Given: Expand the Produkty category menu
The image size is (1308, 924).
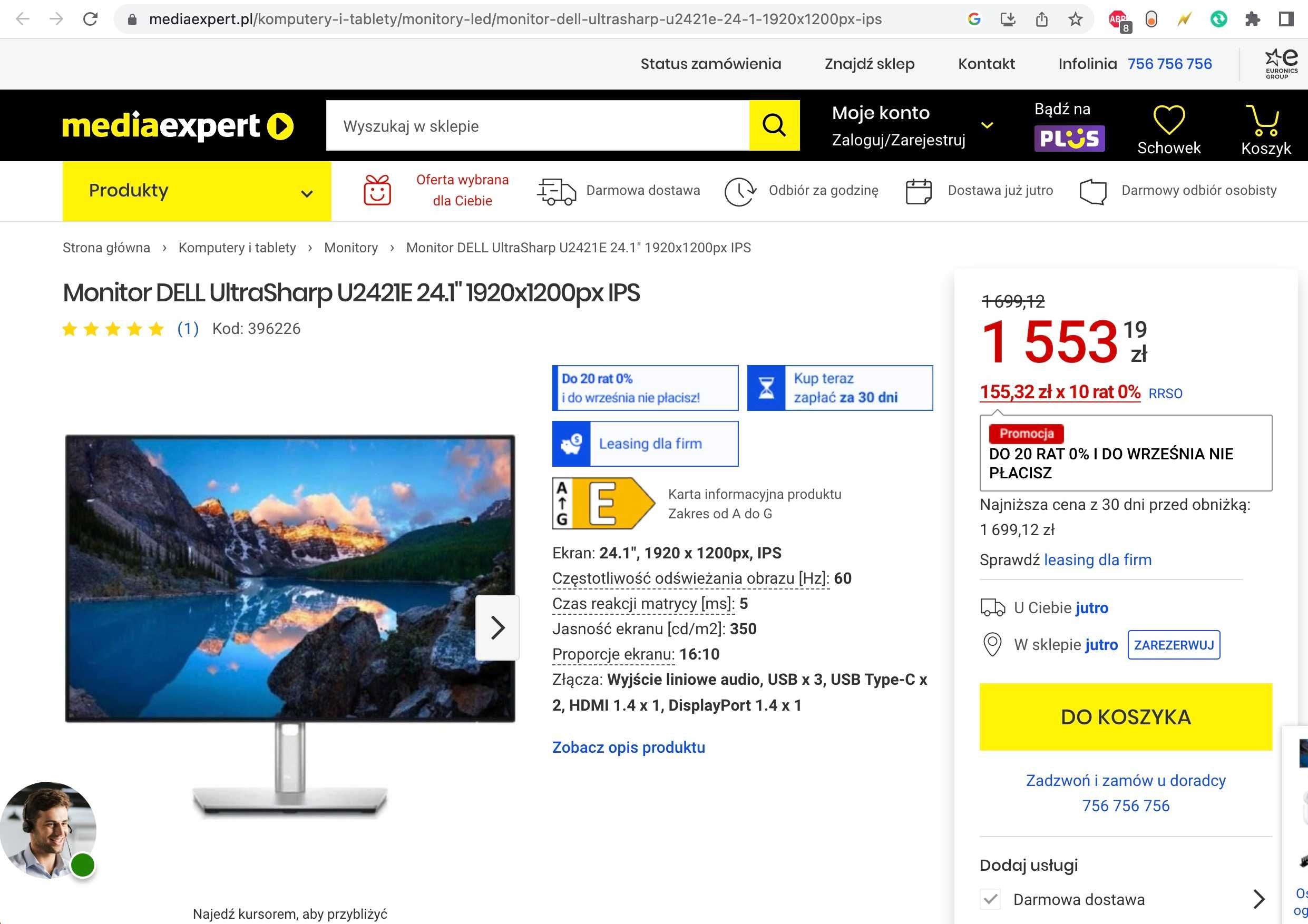Looking at the screenshot, I should 197,191.
